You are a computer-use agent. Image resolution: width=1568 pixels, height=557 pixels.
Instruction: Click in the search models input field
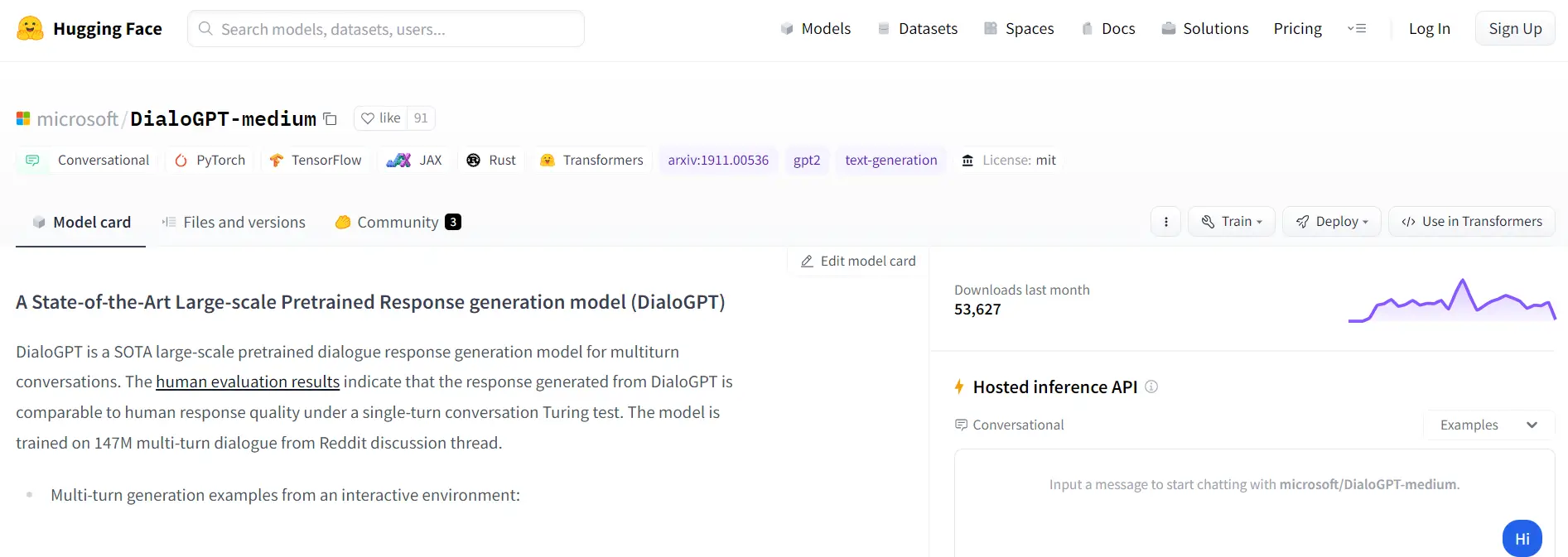pyautogui.click(x=386, y=29)
